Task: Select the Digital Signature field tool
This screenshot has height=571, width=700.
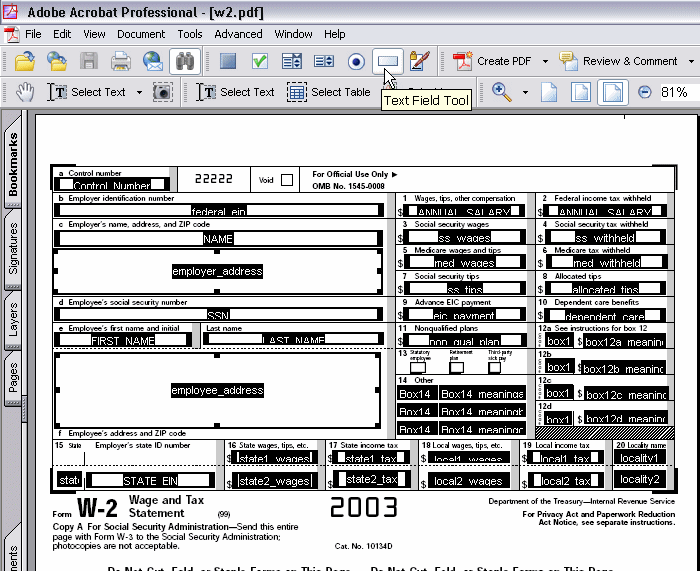Action: [420, 61]
